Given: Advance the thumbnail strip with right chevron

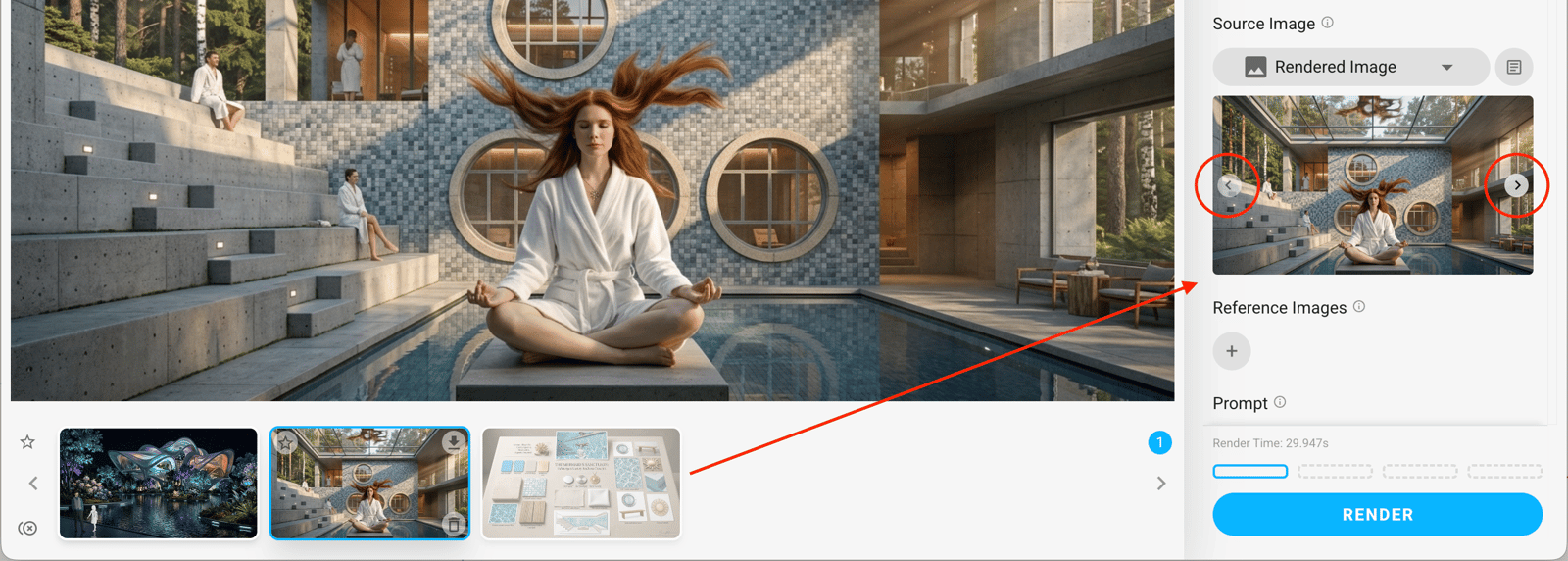Looking at the screenshot, I should click(x=1161, y=484).
